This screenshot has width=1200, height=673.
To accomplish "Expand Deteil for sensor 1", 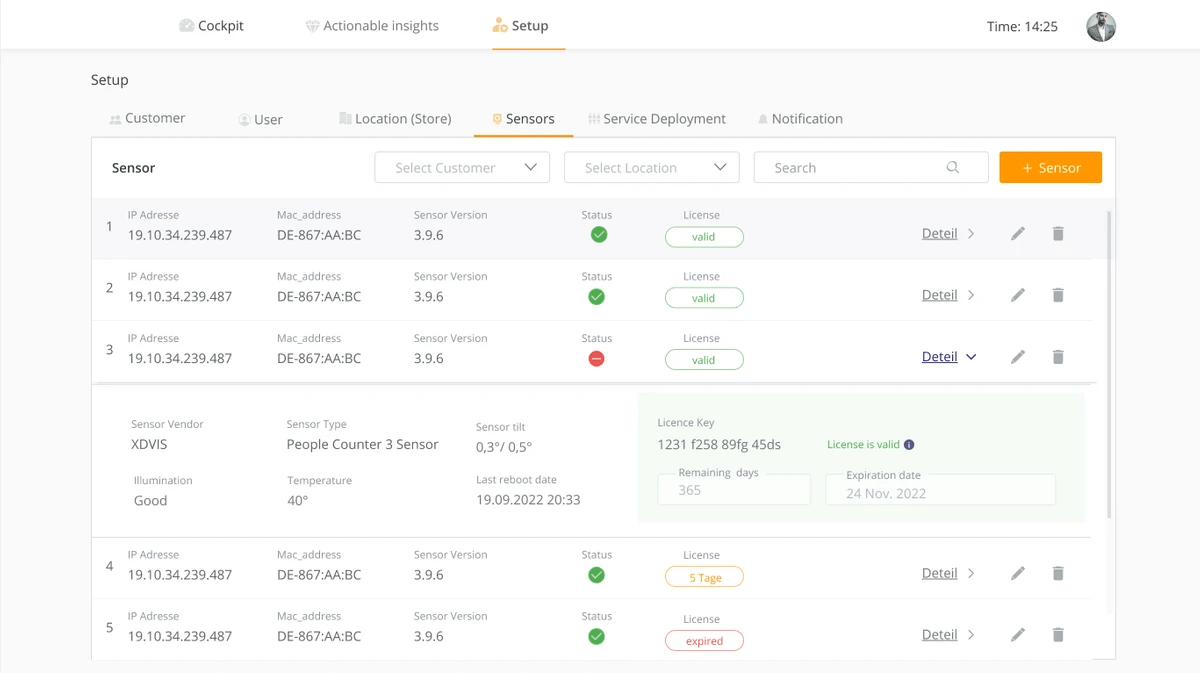I will pyautogui.click(x=948, y=234).
